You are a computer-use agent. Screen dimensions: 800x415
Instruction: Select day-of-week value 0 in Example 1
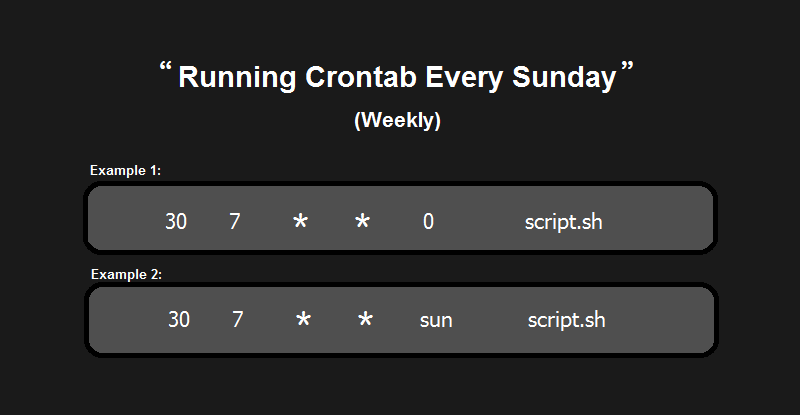[428, 222]
